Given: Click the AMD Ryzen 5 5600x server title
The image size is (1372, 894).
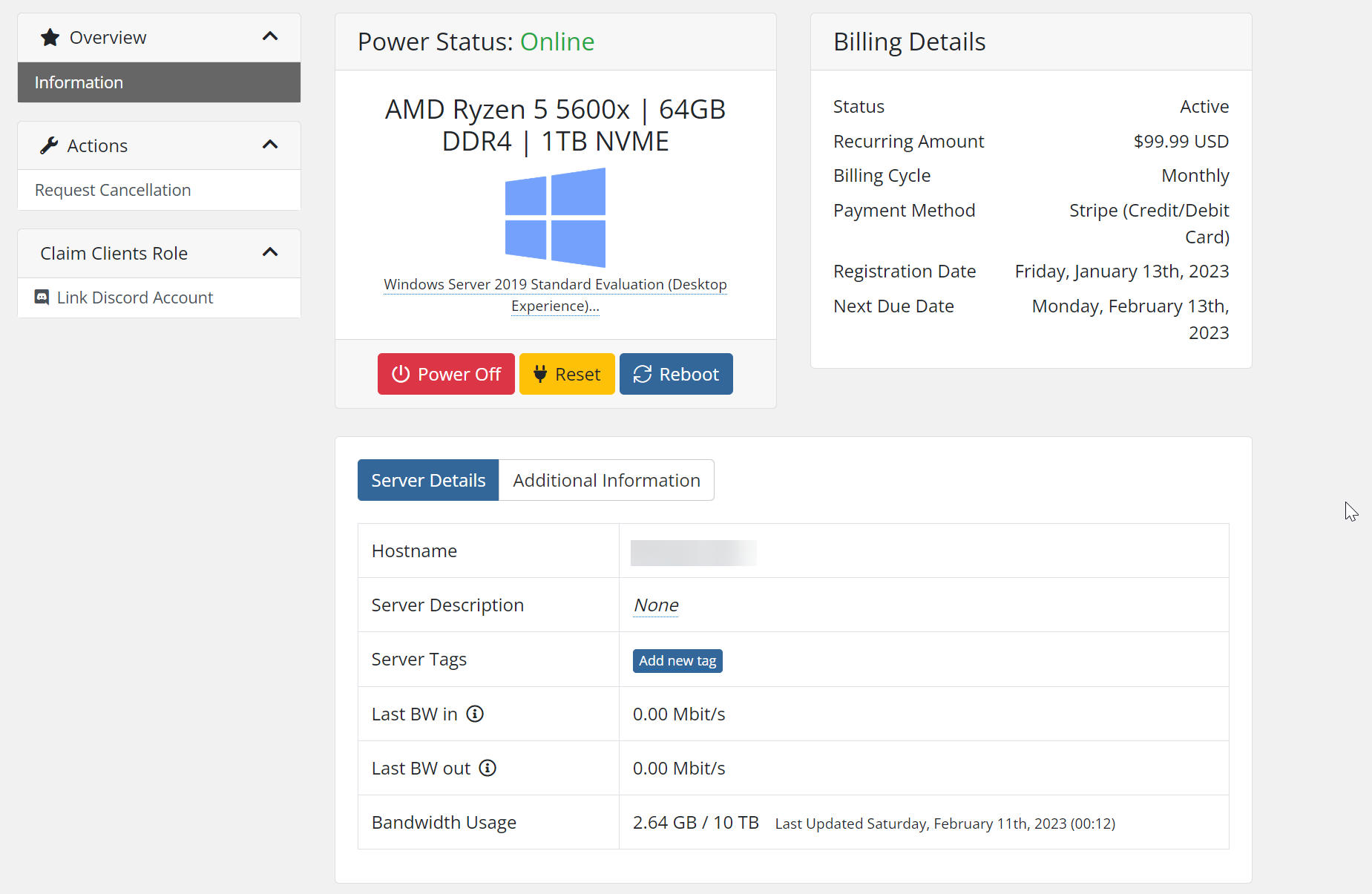Looking at the screenshot, I should coord(555,125).
